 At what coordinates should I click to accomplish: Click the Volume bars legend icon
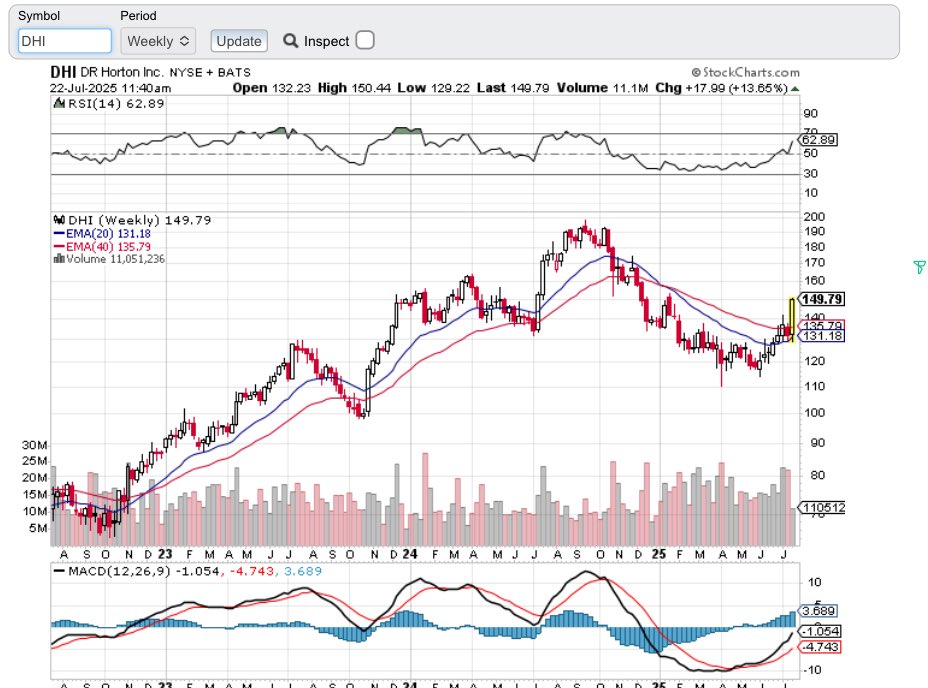pos(59,259)
